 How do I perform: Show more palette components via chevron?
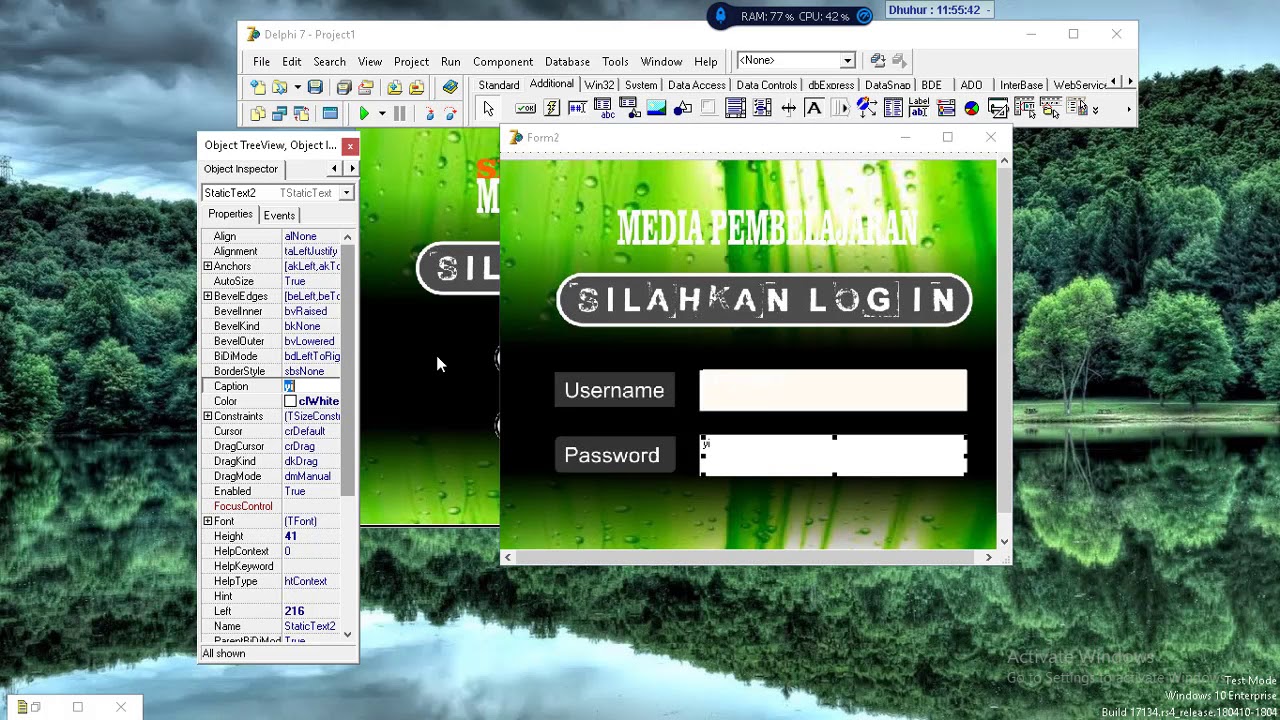[1095, 110]
